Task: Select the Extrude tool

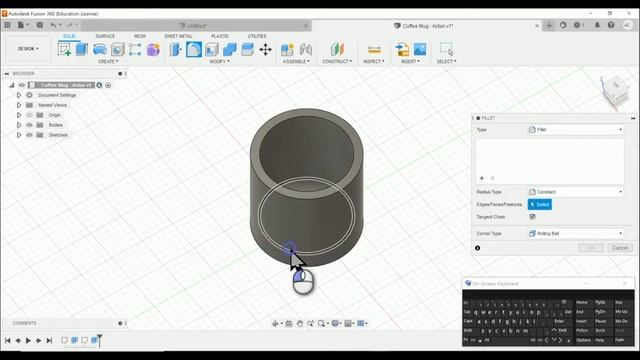Action: pyautogui.click(x=82, y=49)
